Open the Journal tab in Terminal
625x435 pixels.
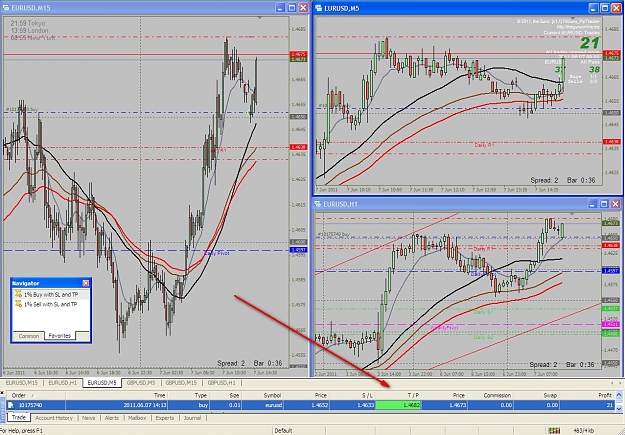(x=193, y=418)
